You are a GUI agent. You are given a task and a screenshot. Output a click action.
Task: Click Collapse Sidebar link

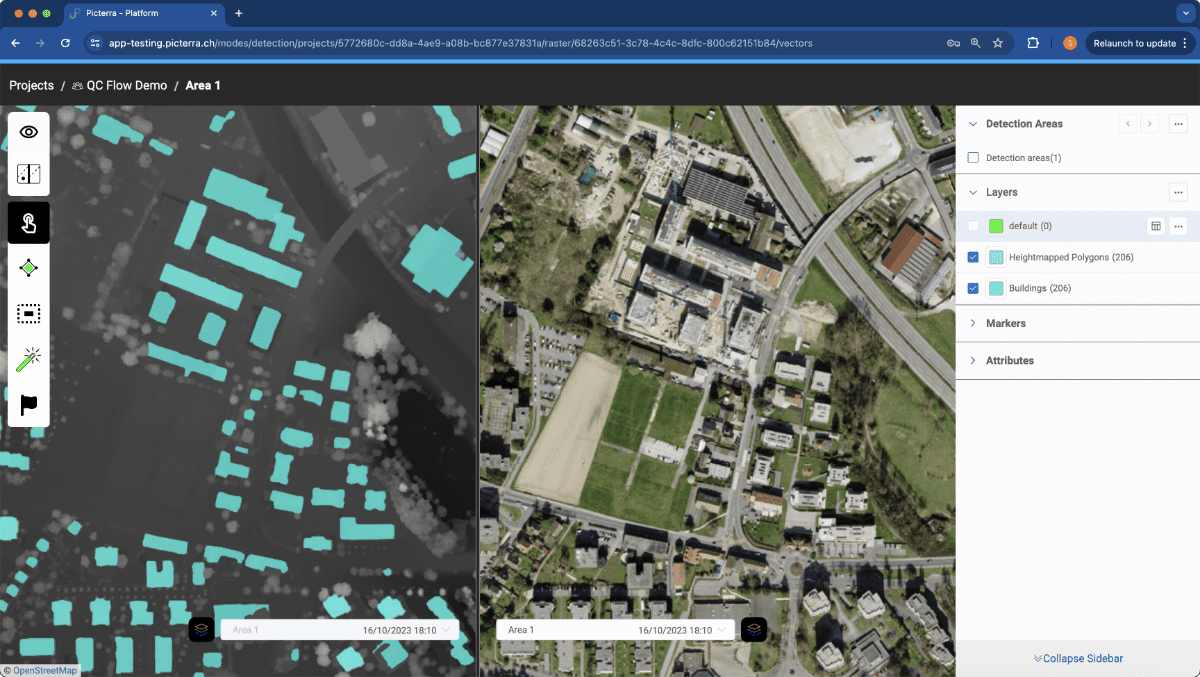coord(1078,658)
